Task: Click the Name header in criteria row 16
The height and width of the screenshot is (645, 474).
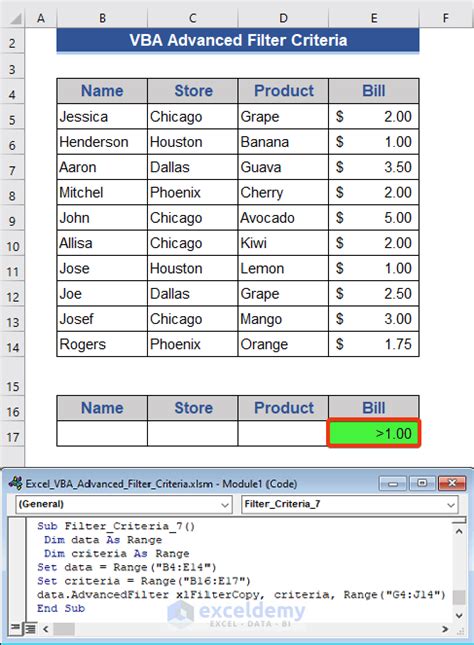Action: (x=102, y=408)
